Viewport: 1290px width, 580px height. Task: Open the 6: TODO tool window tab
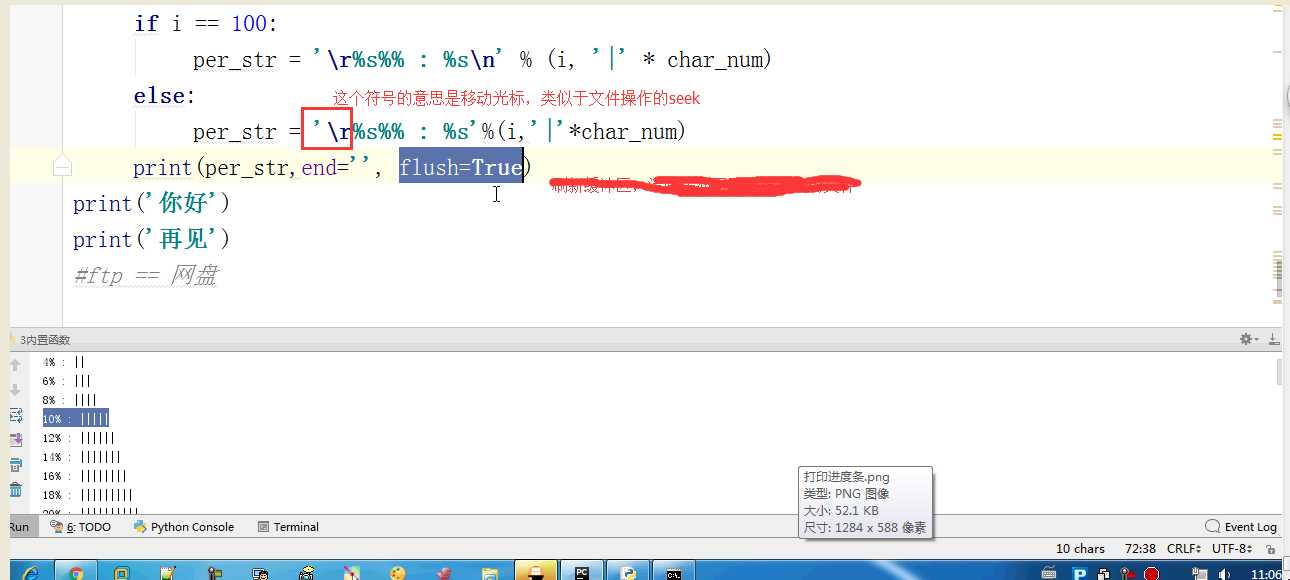click(x=81, y=527)
